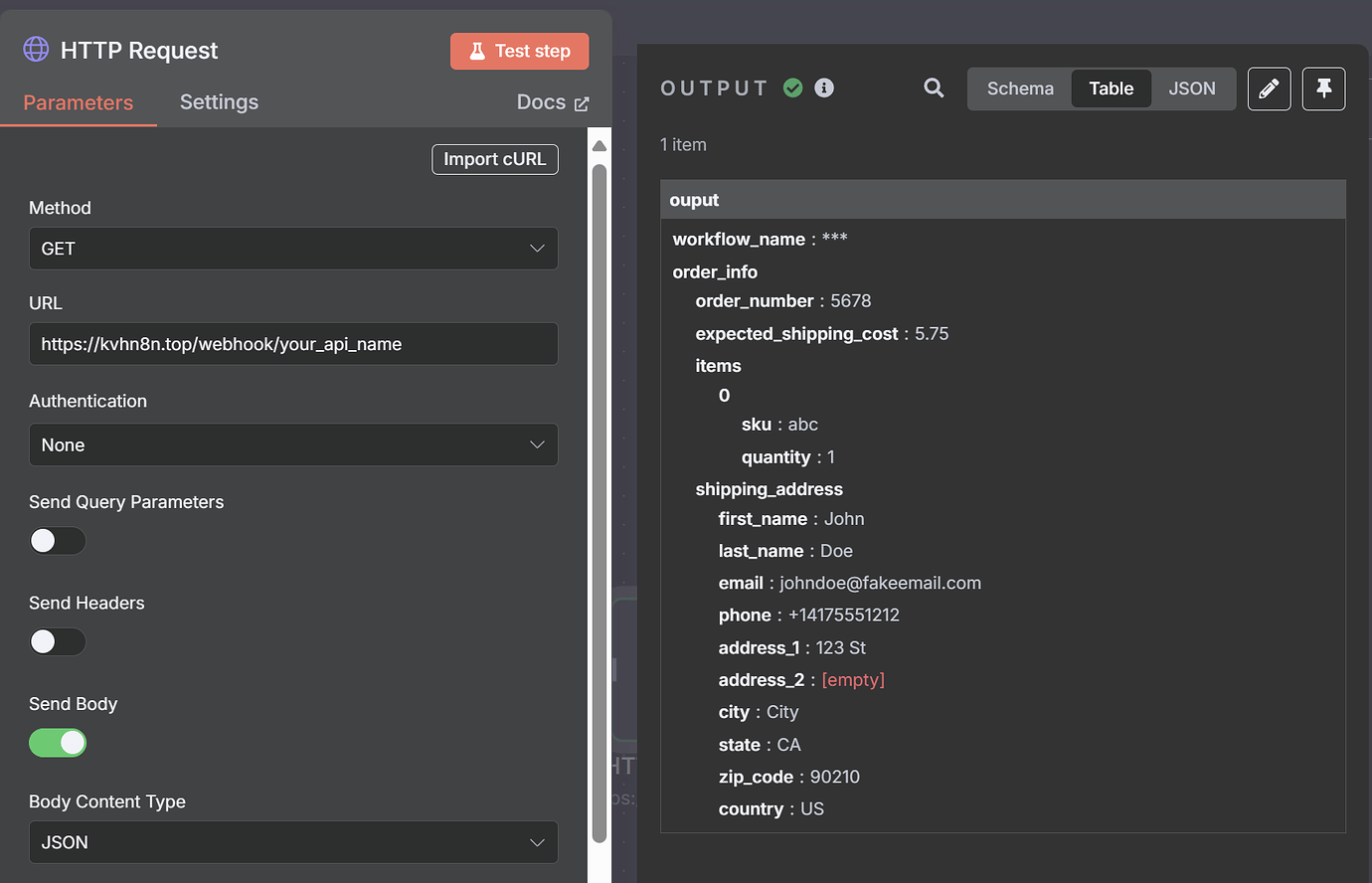Switch output view to JSON

[1192, 88]
